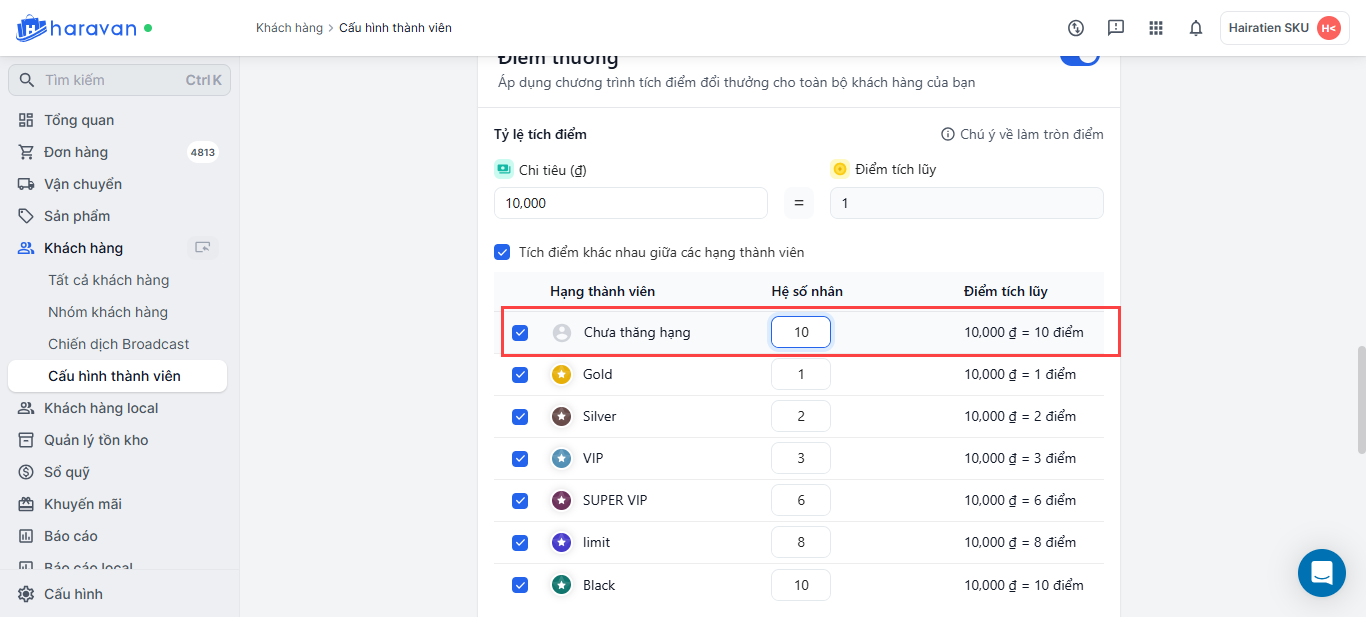Uncheck the Gold tier checkbox
This screenshot has height=617, width=1366.
click(x=520, y=374)
